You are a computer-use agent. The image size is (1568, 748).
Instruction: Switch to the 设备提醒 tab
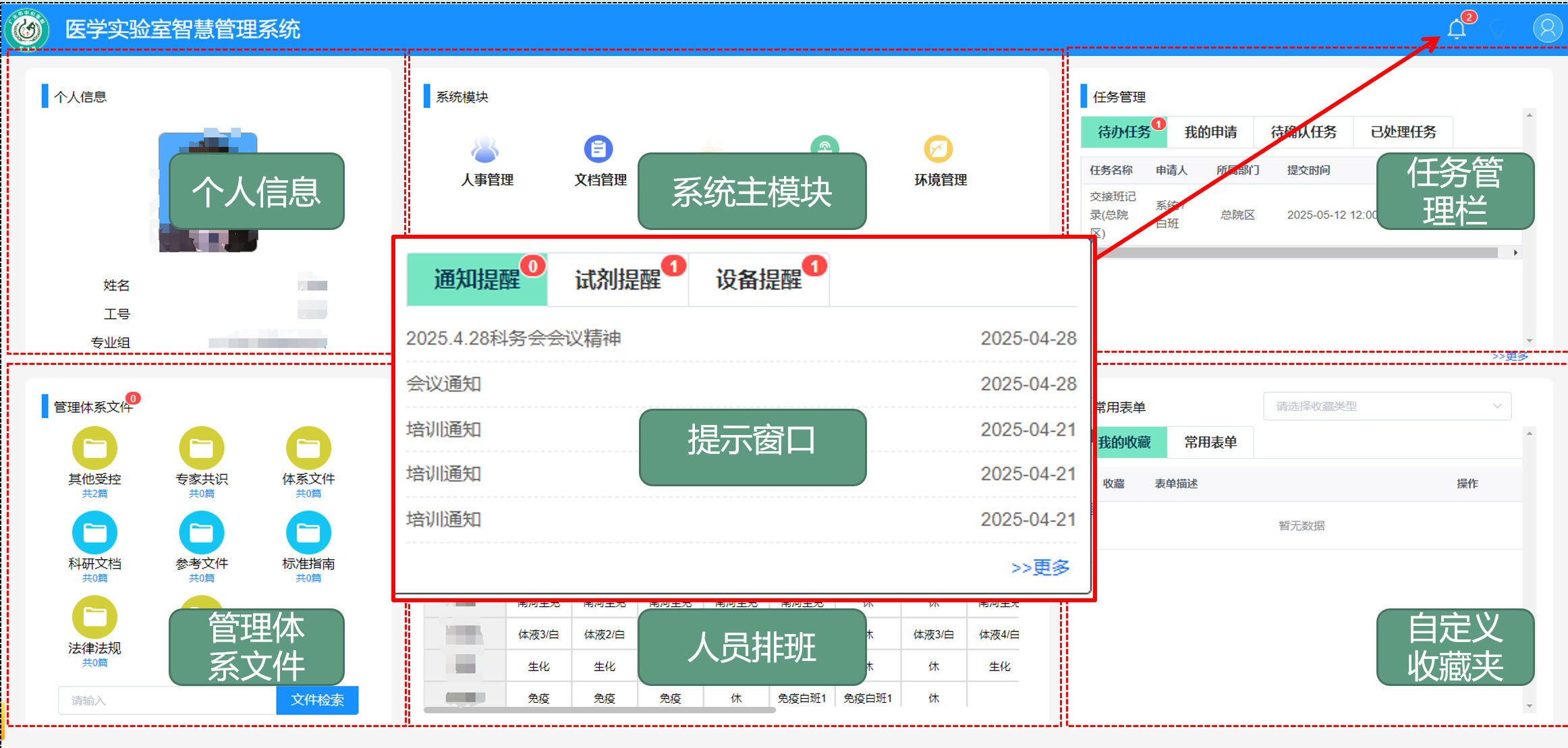click(758, 280)
